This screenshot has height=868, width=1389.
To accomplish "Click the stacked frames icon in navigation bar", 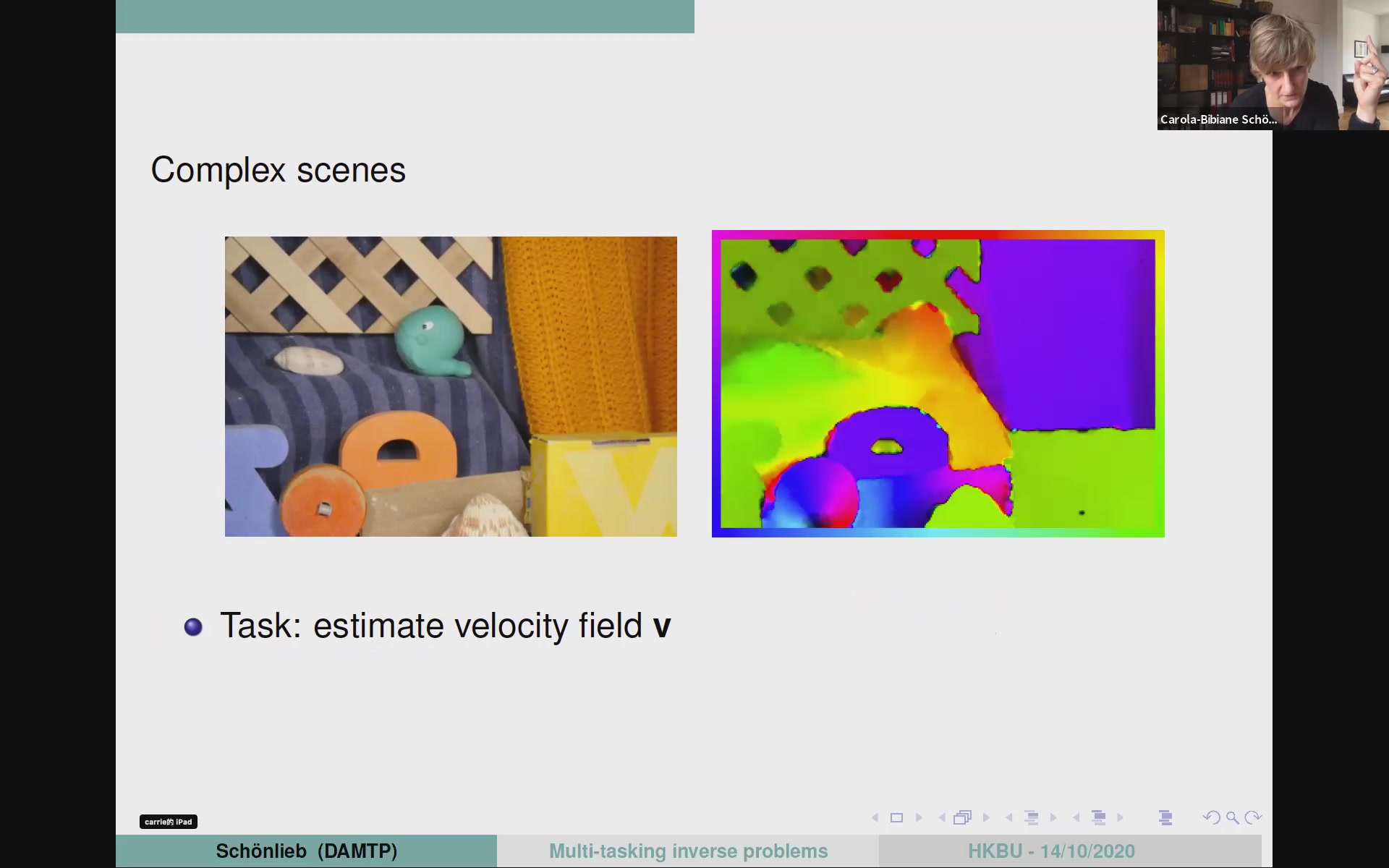I will pyautogui.click(x=963, y=817).
